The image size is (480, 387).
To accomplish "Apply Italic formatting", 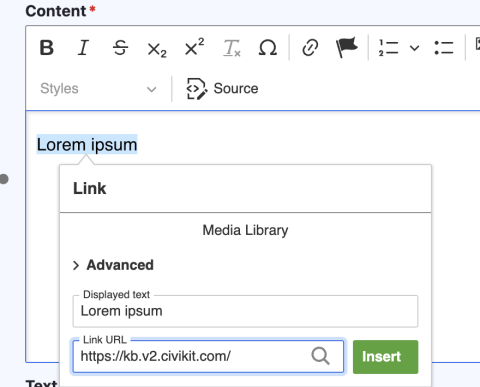I will (x=83, y=48).
